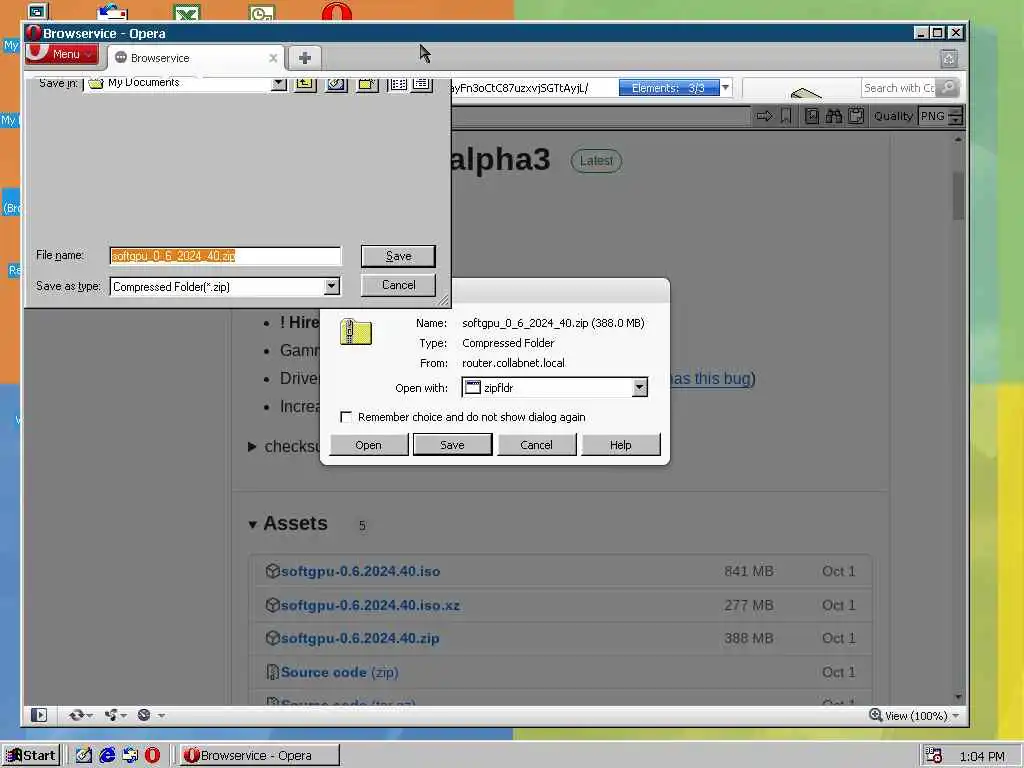Open the View (100%) zoom dropdown
1024x768 pixels.
point(922,716)
